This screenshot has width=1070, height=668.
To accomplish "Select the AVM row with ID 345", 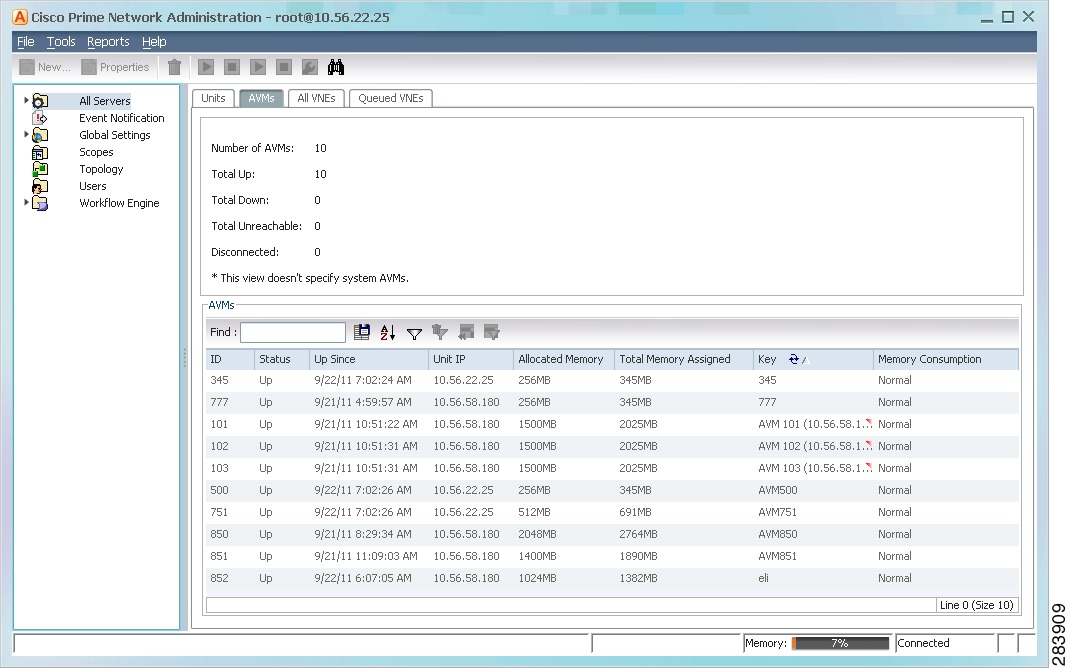I will point(612,380).
